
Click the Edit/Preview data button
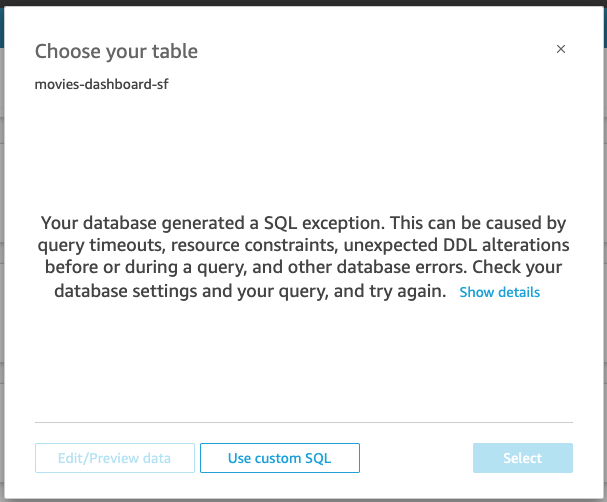(x=112, y=458)
